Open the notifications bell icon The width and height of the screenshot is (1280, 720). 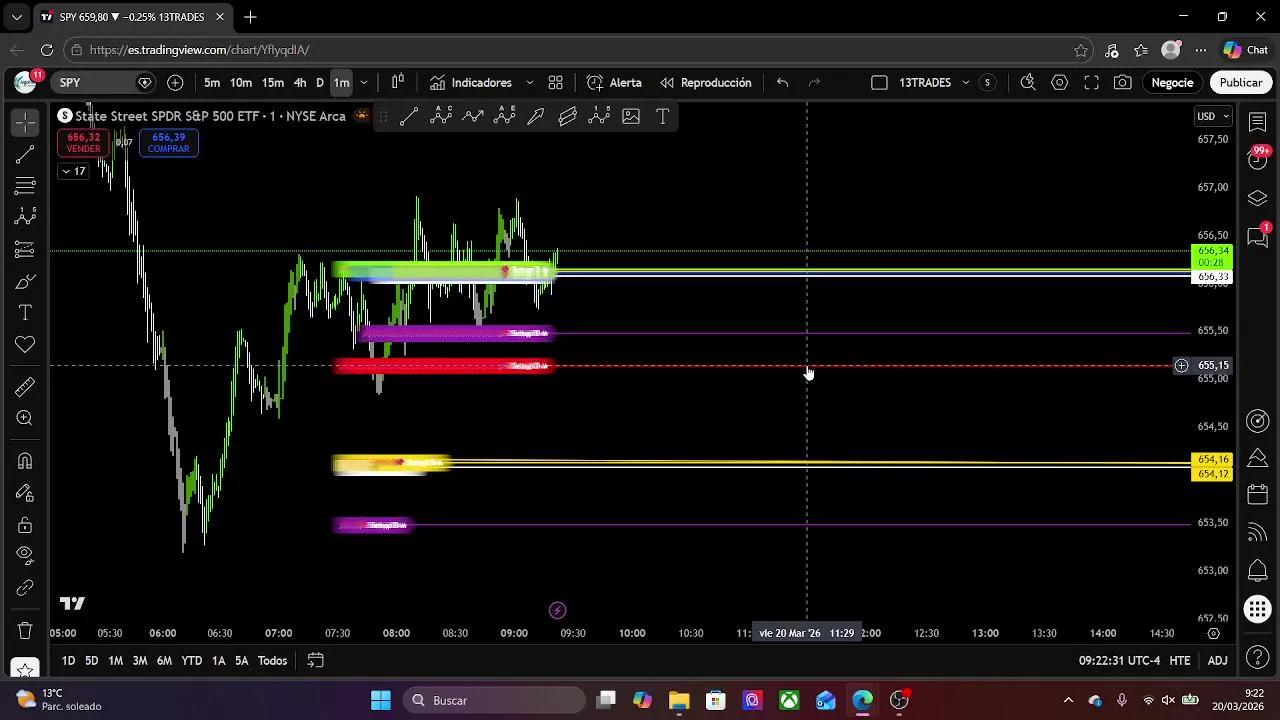1258,571
